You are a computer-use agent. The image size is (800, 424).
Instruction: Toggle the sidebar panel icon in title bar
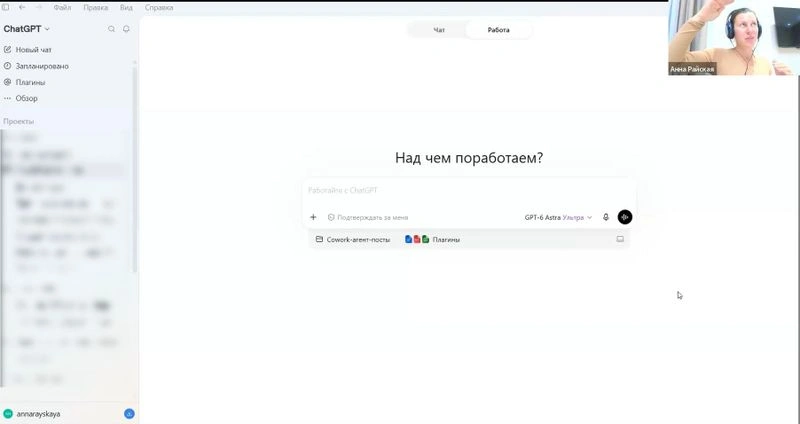pos(6,8)
